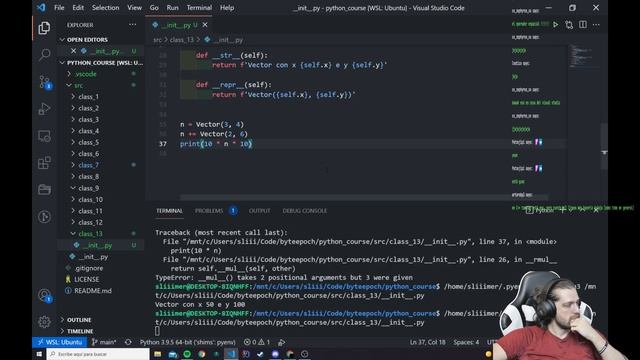
Task: Expand the class_1 folder
Action: [x=100, y=97]
